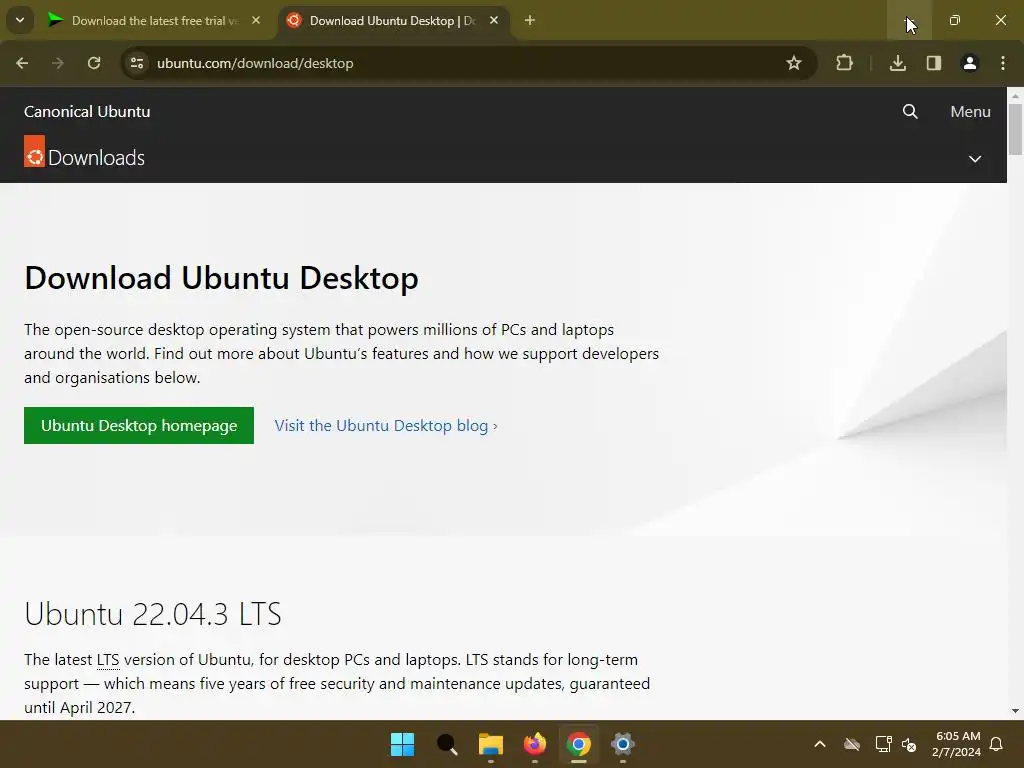This screenshot has width=1024, height=768.
Task: Select the Download Ubuntu Desktop tab
Action: pos(394,21)
